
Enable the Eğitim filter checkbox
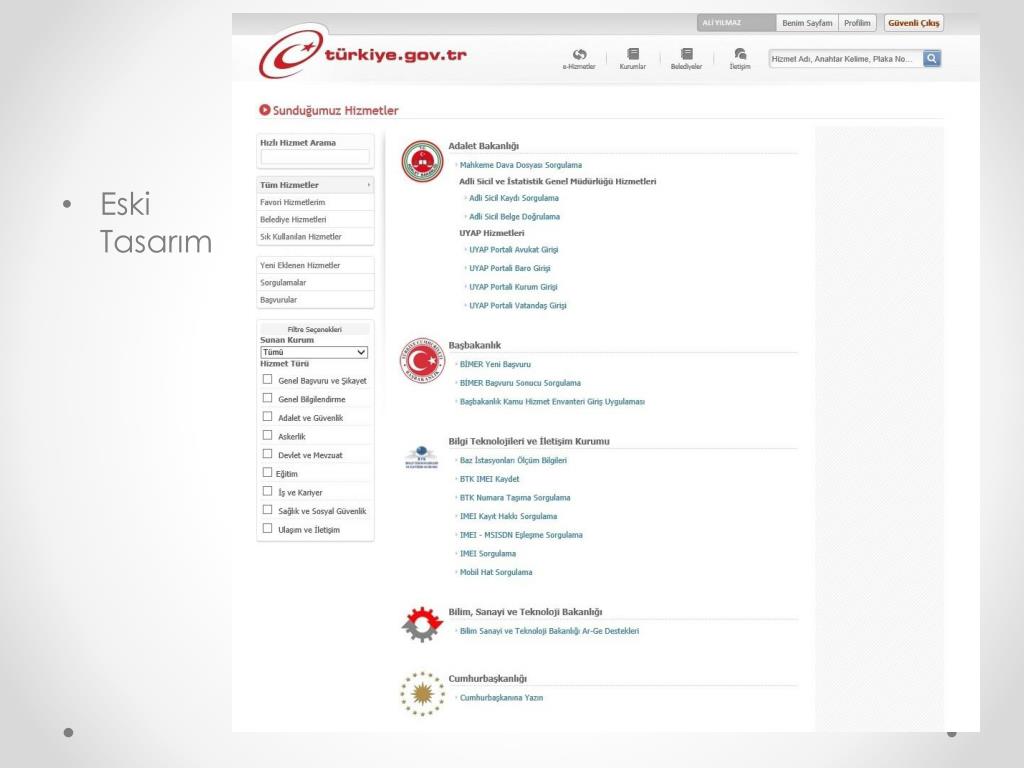[267, 472]
